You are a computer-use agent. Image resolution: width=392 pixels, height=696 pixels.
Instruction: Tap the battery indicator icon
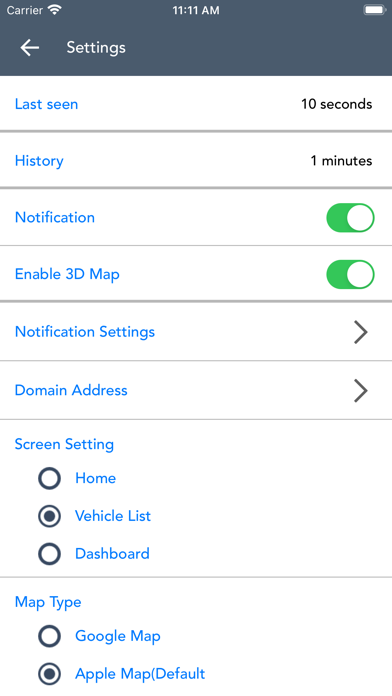point(375,10)
